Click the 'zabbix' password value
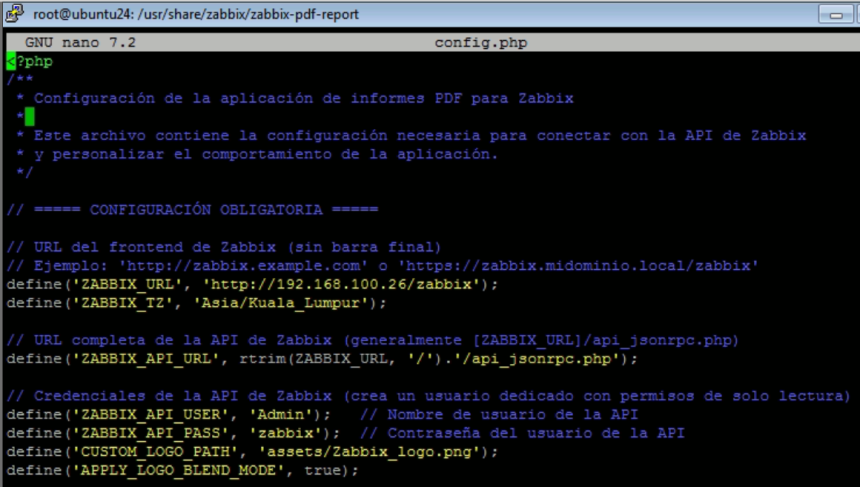The height and width of the screenshot is (487, 860). (285, 433)
